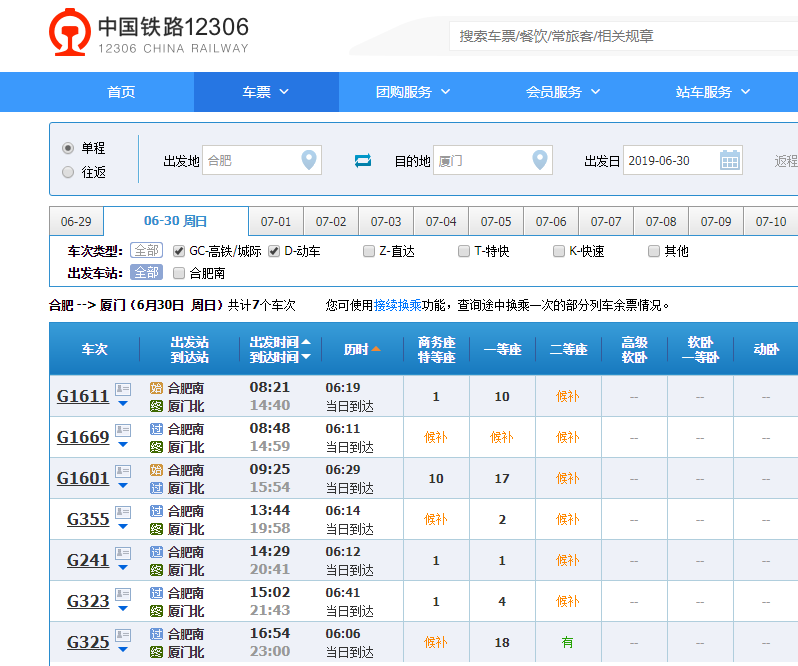Expand the G1601 stop list arrow
This screenshot has height=666, width=798.
point(123,485)
